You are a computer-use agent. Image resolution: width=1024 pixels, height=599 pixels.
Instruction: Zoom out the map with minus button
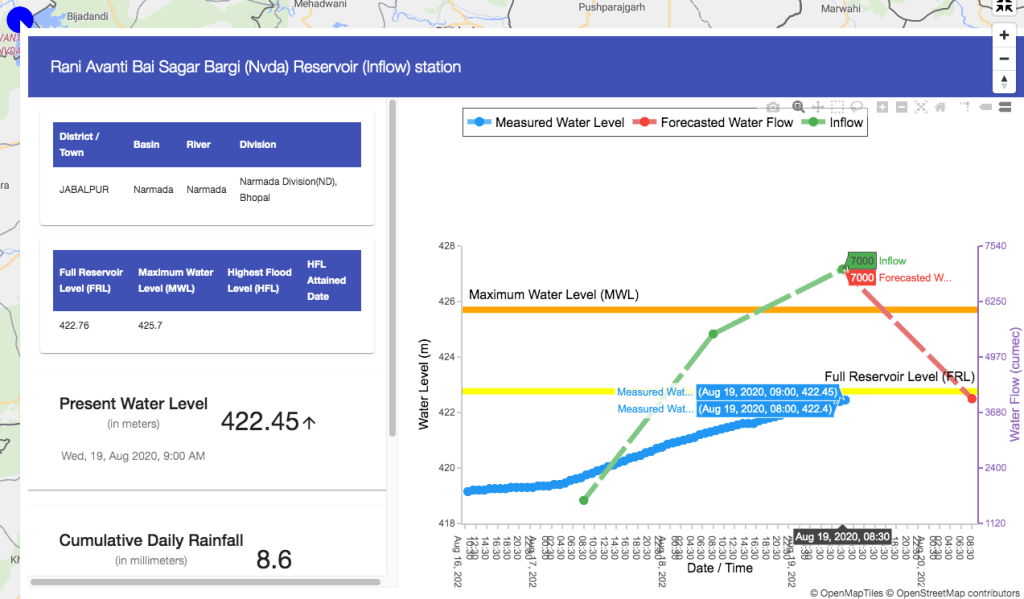tap(1004, 59)
